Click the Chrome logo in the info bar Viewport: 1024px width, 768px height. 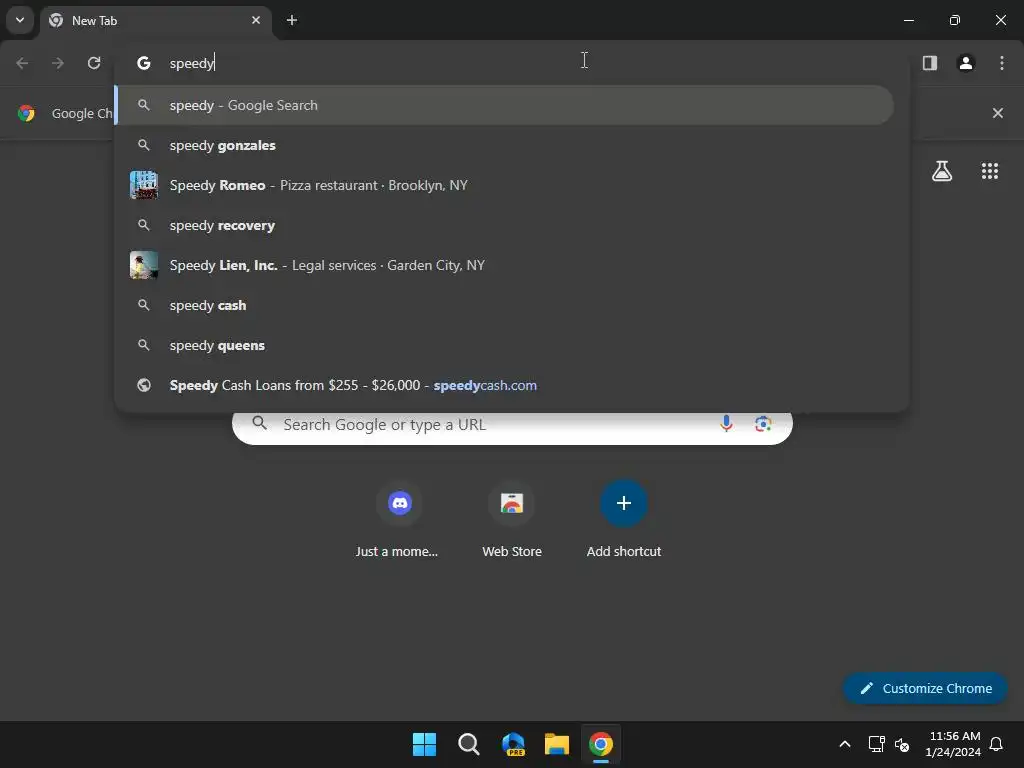pyautogui.click(x=26, y=113)
